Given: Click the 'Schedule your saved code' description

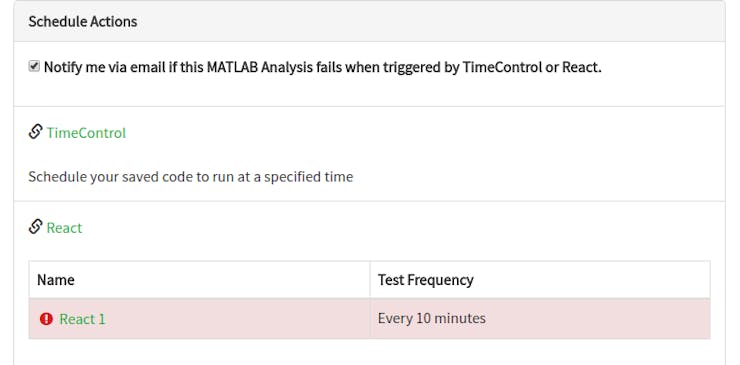Looking at the screenshot, I should (x=191, y=177).
